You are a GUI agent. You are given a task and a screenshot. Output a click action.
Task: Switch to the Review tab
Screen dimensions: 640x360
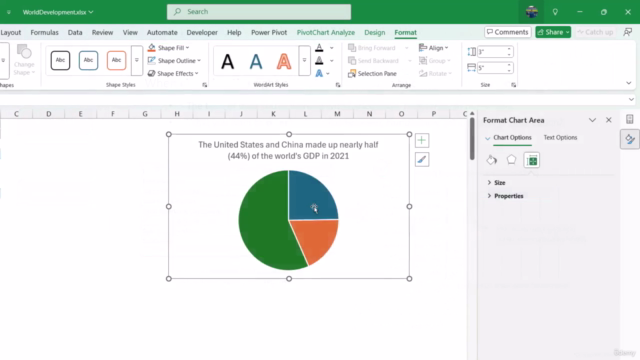click(x=102, y=32)
